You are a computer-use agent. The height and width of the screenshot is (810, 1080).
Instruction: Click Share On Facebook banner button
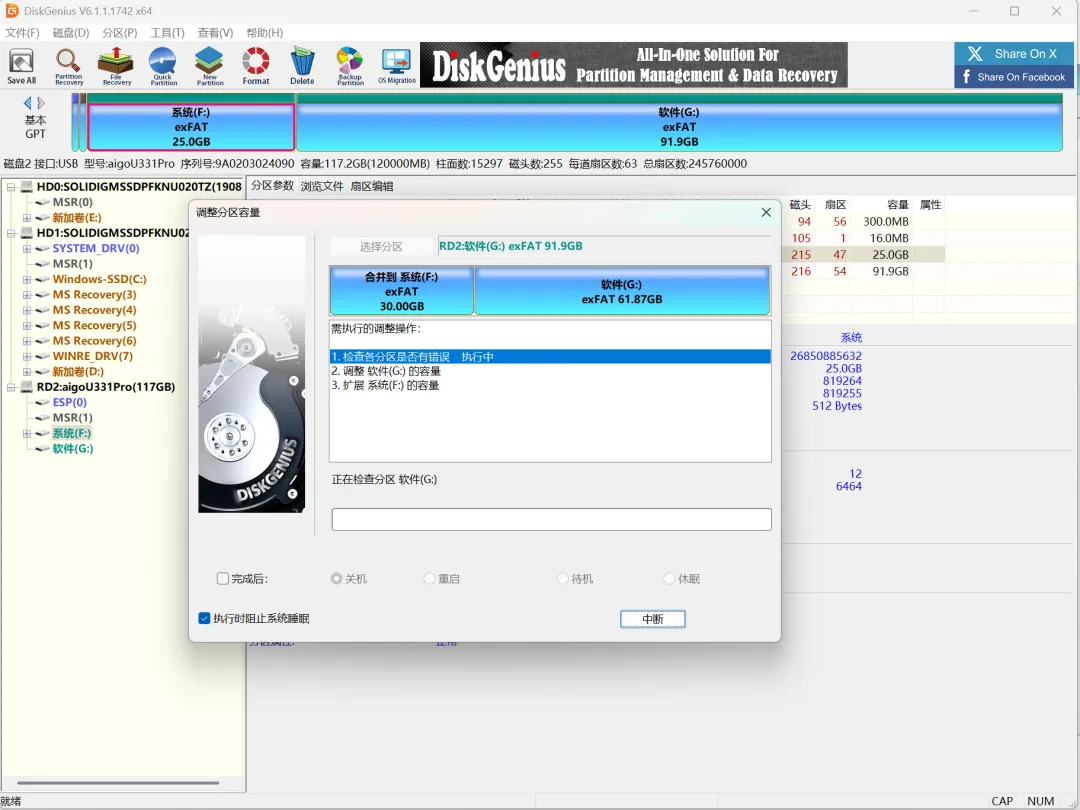point(1013,76)
